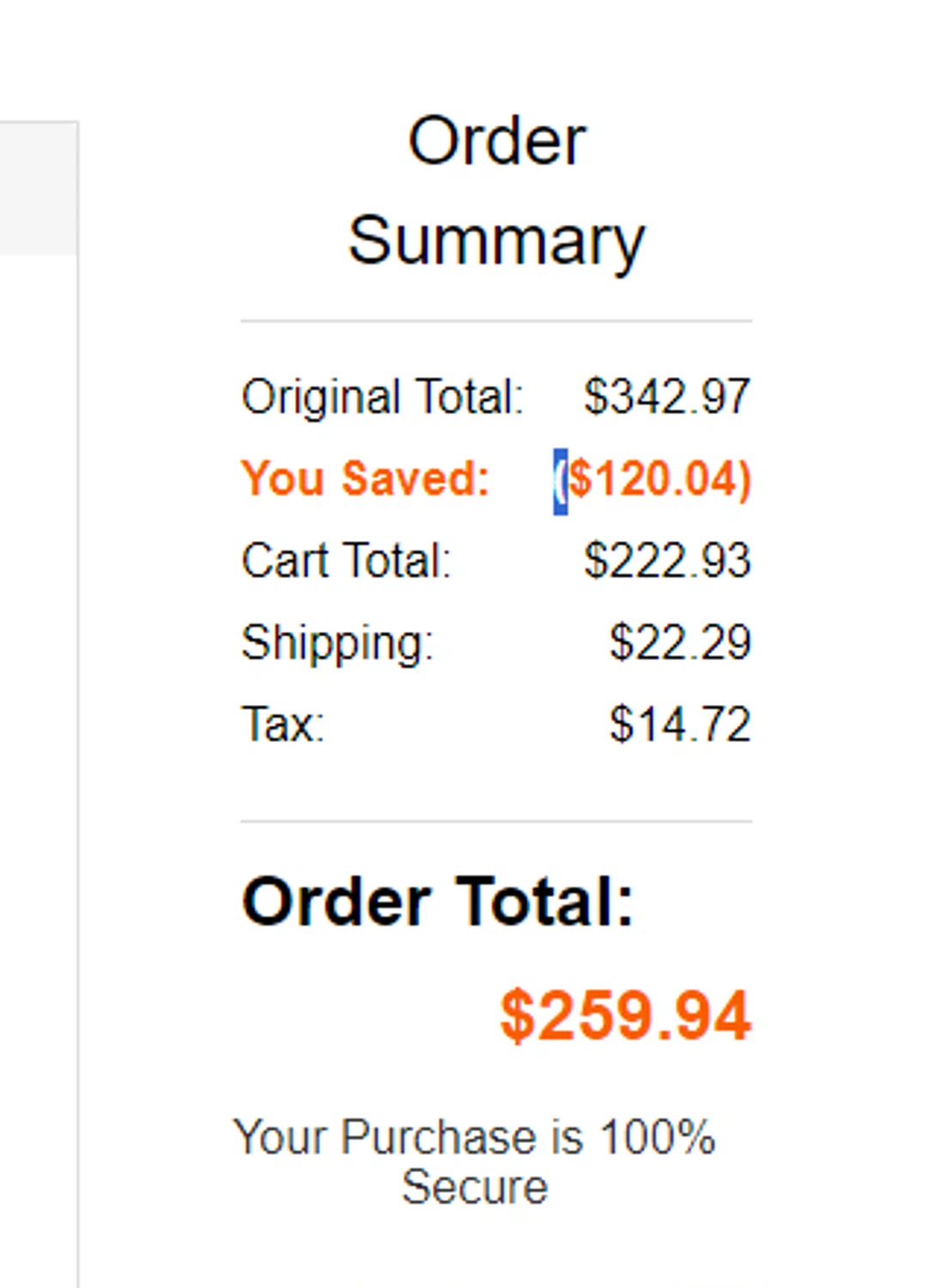Click the orange $259.94 order total

(625, 1017)
